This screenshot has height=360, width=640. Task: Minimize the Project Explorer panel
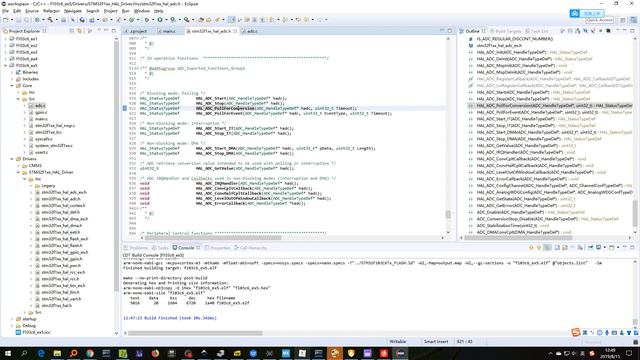click(106, 31)
